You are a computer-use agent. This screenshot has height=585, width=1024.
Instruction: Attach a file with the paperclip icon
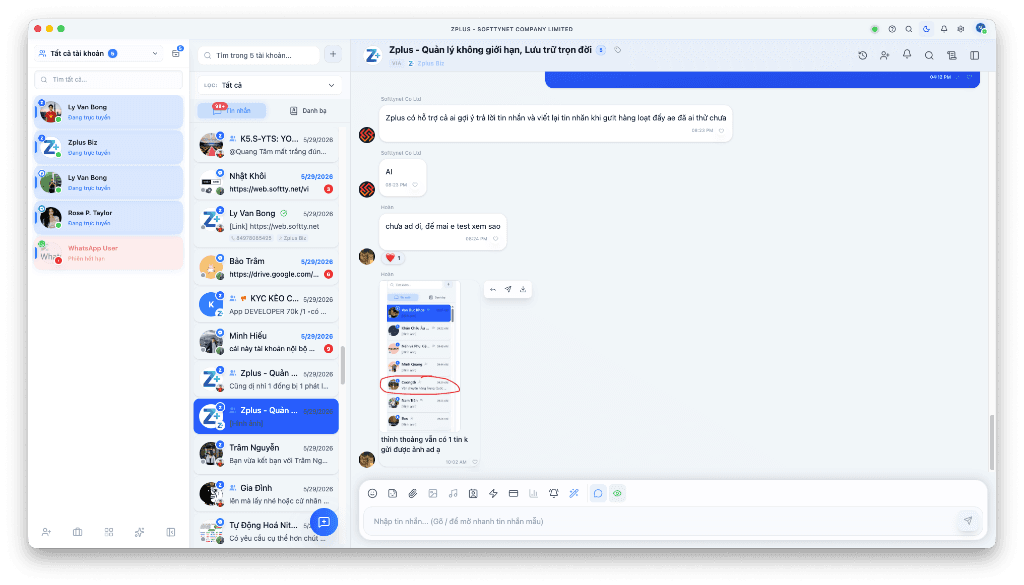click(x=413, y=494)
